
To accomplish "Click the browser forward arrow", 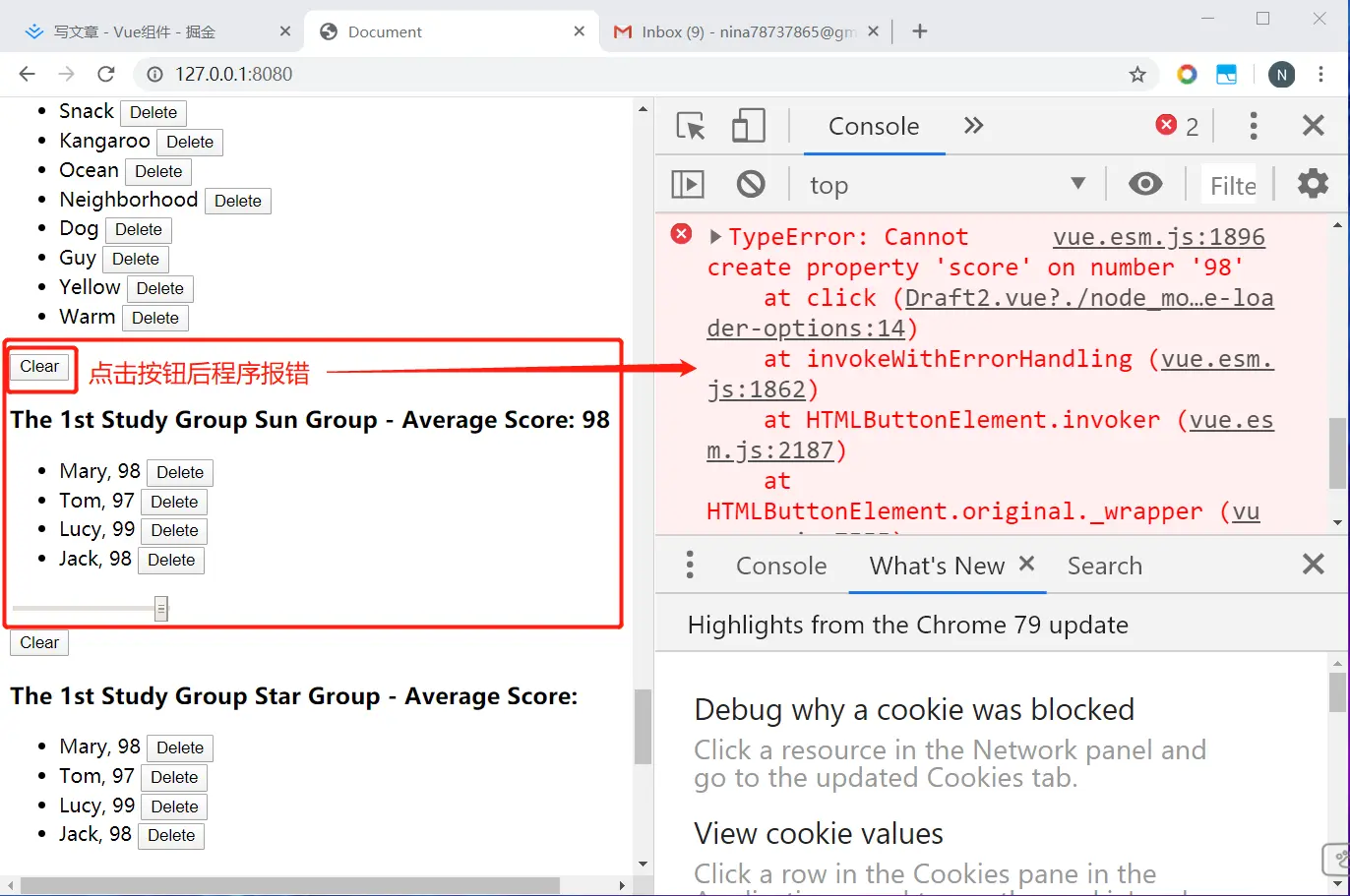I will click(x=66, y=74).
